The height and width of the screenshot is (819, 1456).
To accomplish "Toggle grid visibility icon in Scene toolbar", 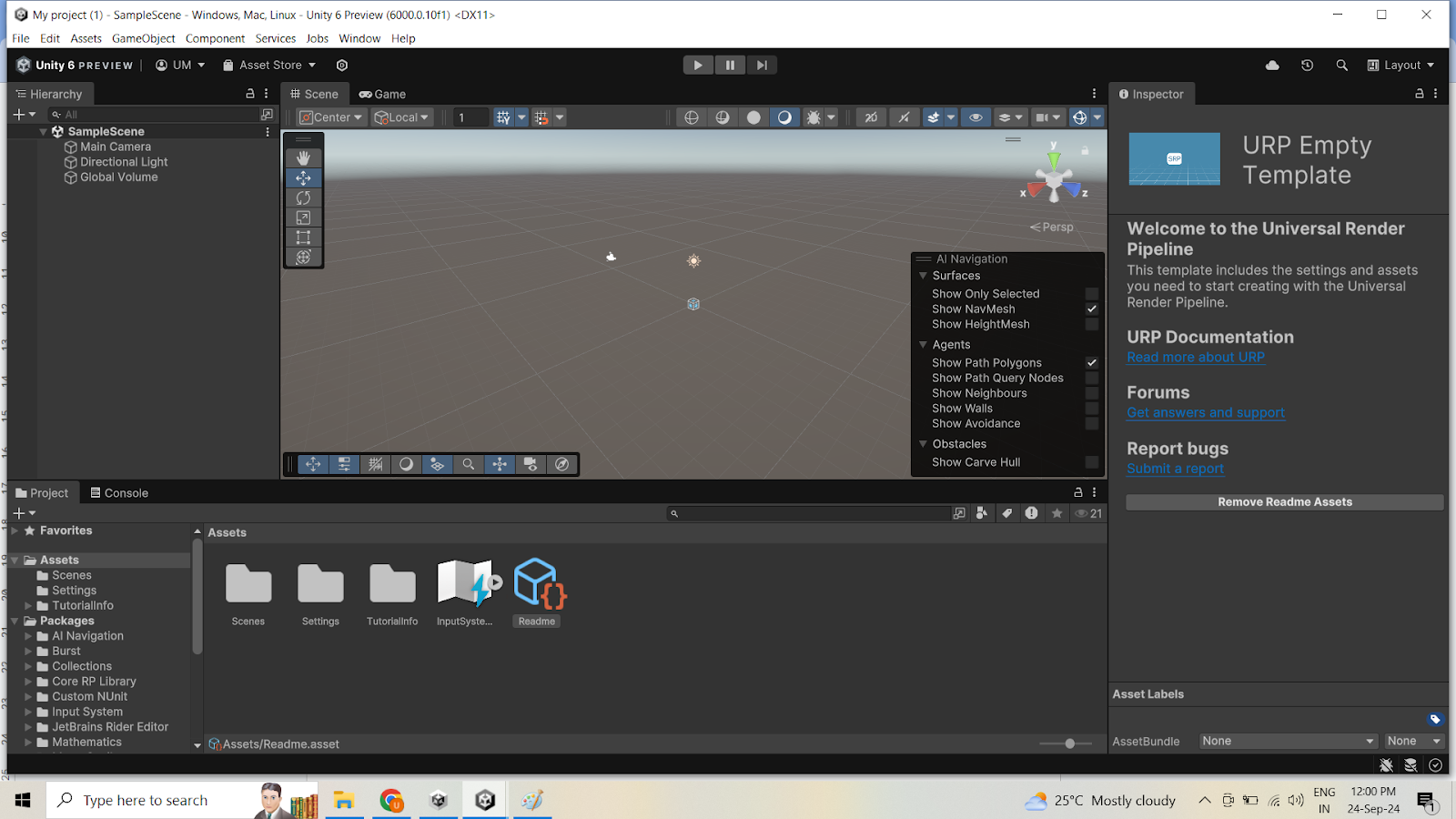I will pyautogui.click(x=503, y=117).
